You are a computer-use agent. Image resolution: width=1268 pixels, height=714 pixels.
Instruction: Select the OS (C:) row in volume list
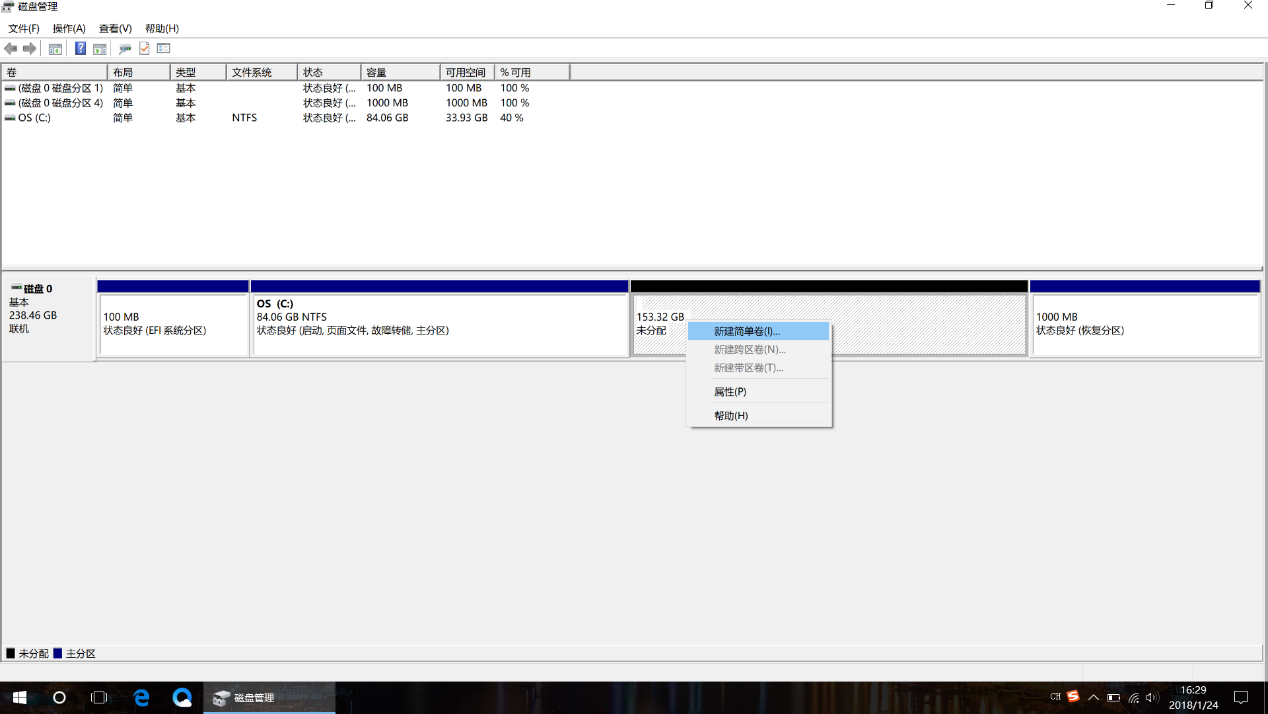pyautogui.click(x=34, y=118)
